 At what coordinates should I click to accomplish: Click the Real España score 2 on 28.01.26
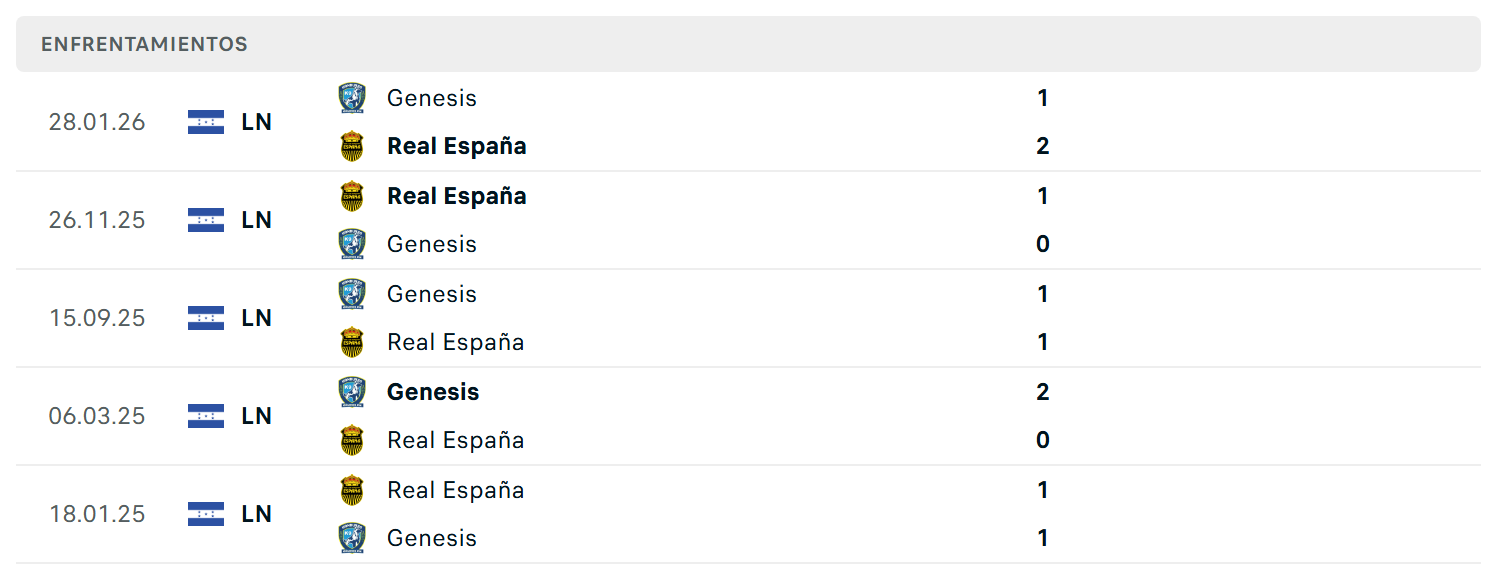[x=1043, y=146]
